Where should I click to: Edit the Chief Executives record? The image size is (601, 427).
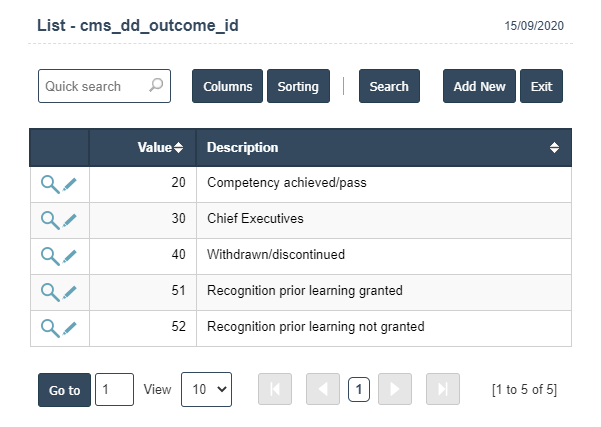[70, 220]
